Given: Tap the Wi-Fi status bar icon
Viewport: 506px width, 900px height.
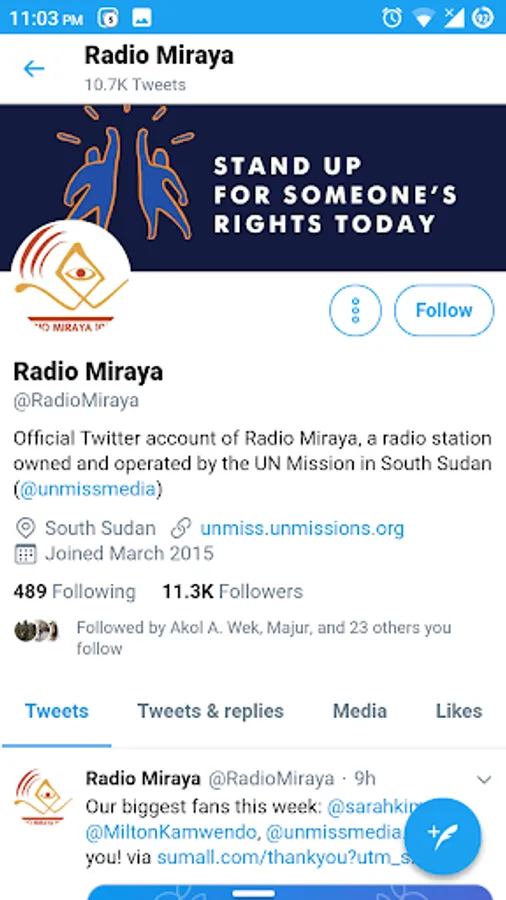Looking at the screenshot, I should click(423, 18).
